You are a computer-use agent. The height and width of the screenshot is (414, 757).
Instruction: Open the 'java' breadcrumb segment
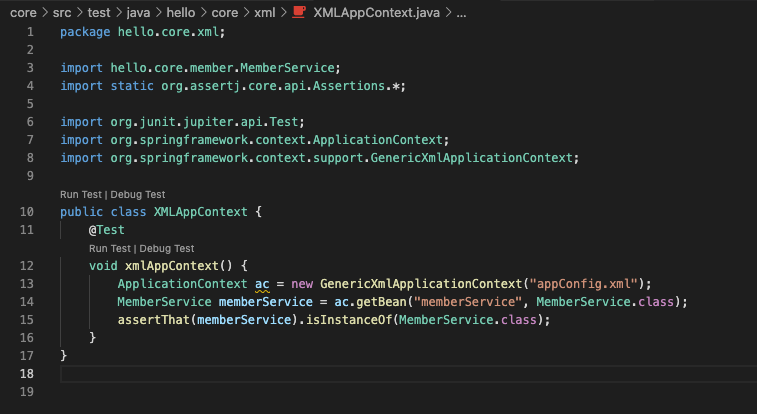point(139,13)
